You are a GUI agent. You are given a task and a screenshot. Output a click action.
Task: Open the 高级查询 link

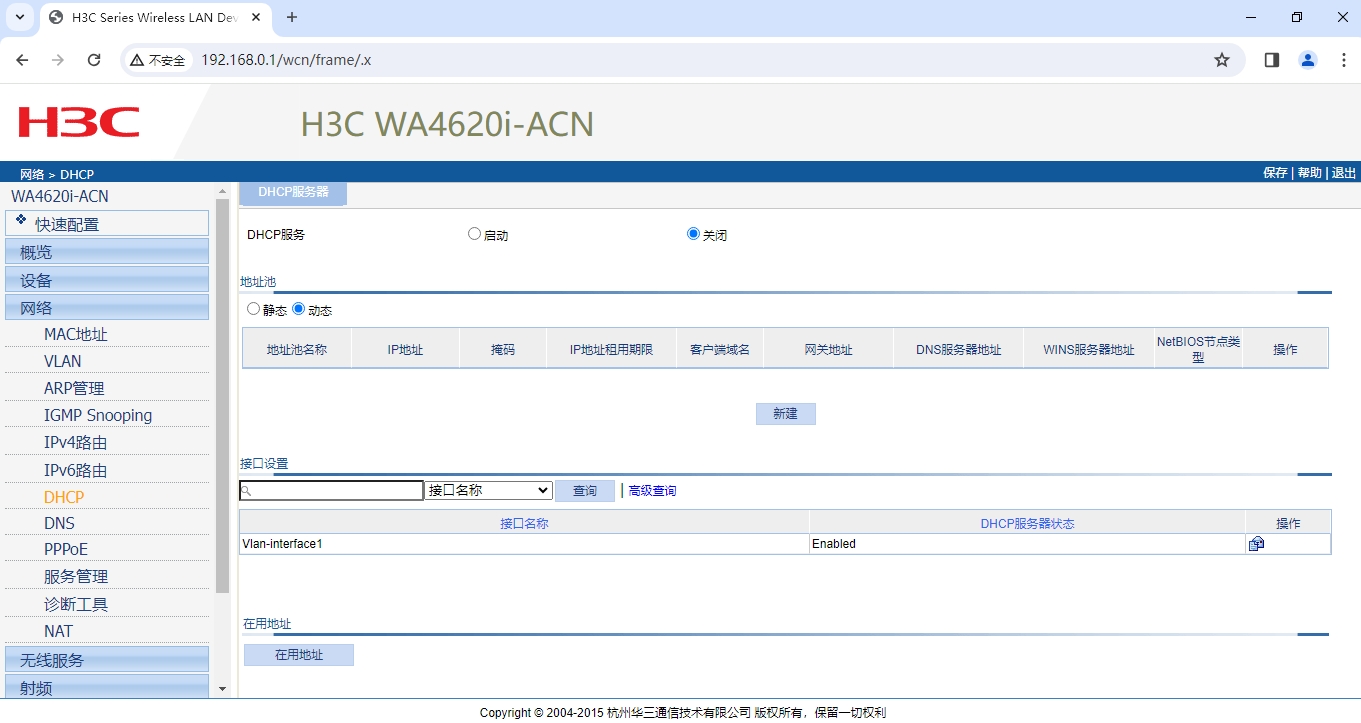coord(652,491)
